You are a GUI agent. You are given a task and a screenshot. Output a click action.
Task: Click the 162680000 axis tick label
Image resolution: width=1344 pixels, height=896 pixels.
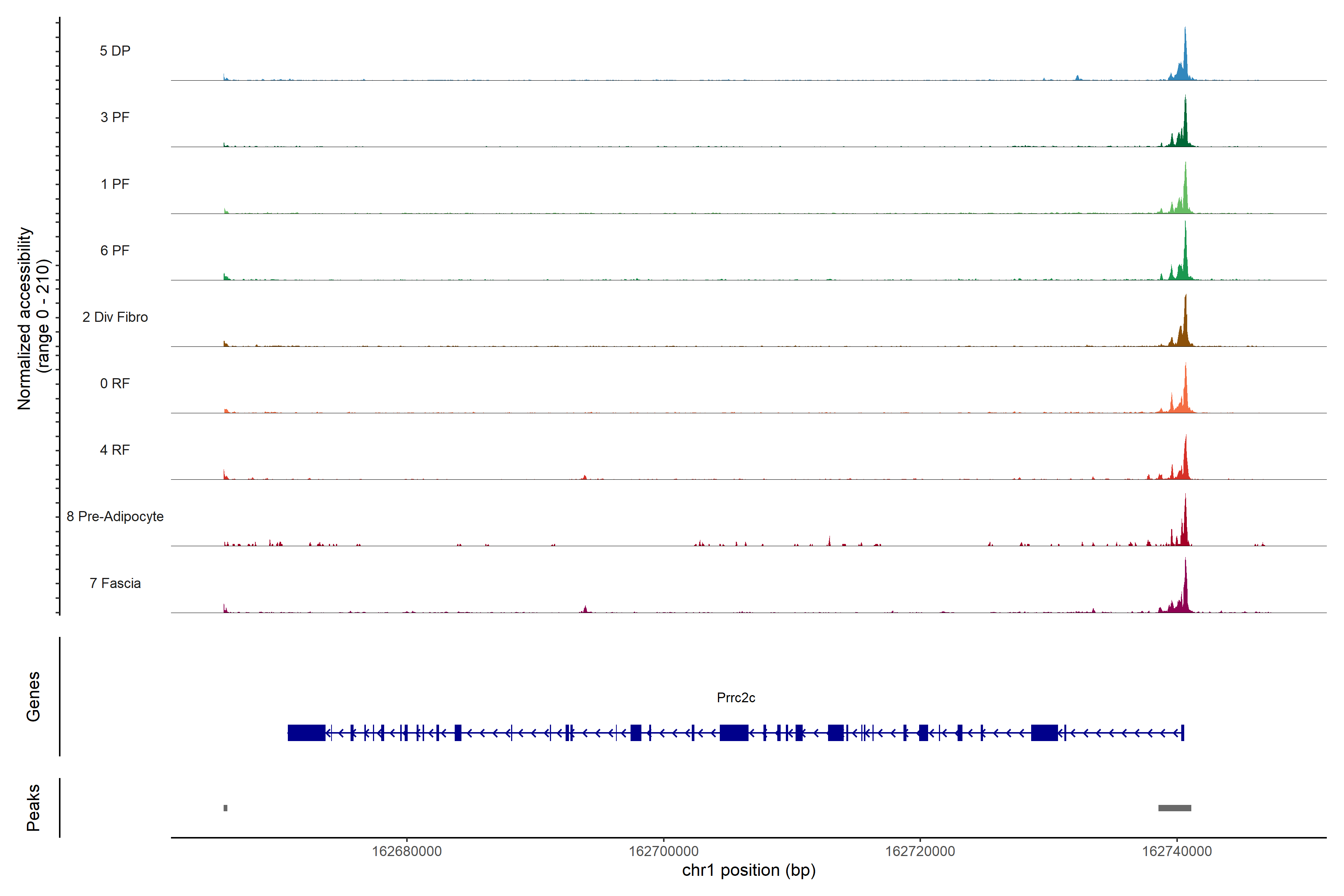coord(406,852)
